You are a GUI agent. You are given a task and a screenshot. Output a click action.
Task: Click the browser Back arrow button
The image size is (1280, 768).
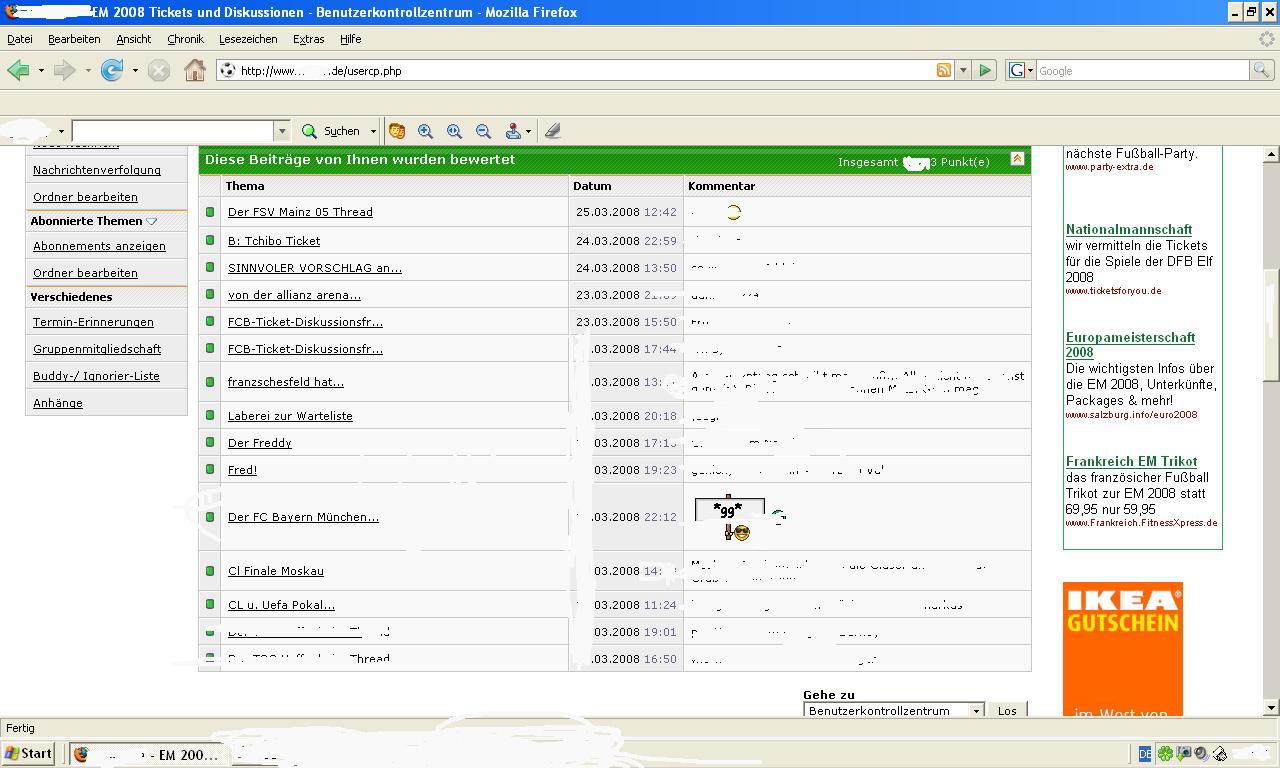point(18,70)
